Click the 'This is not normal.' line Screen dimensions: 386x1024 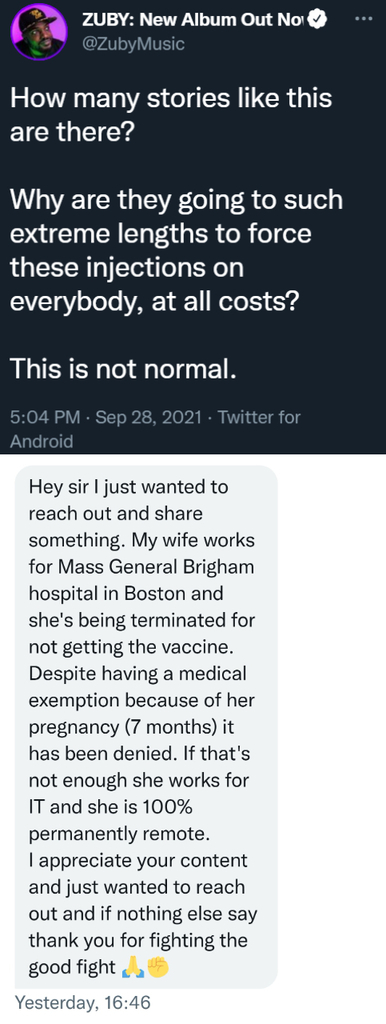point(121,371)
